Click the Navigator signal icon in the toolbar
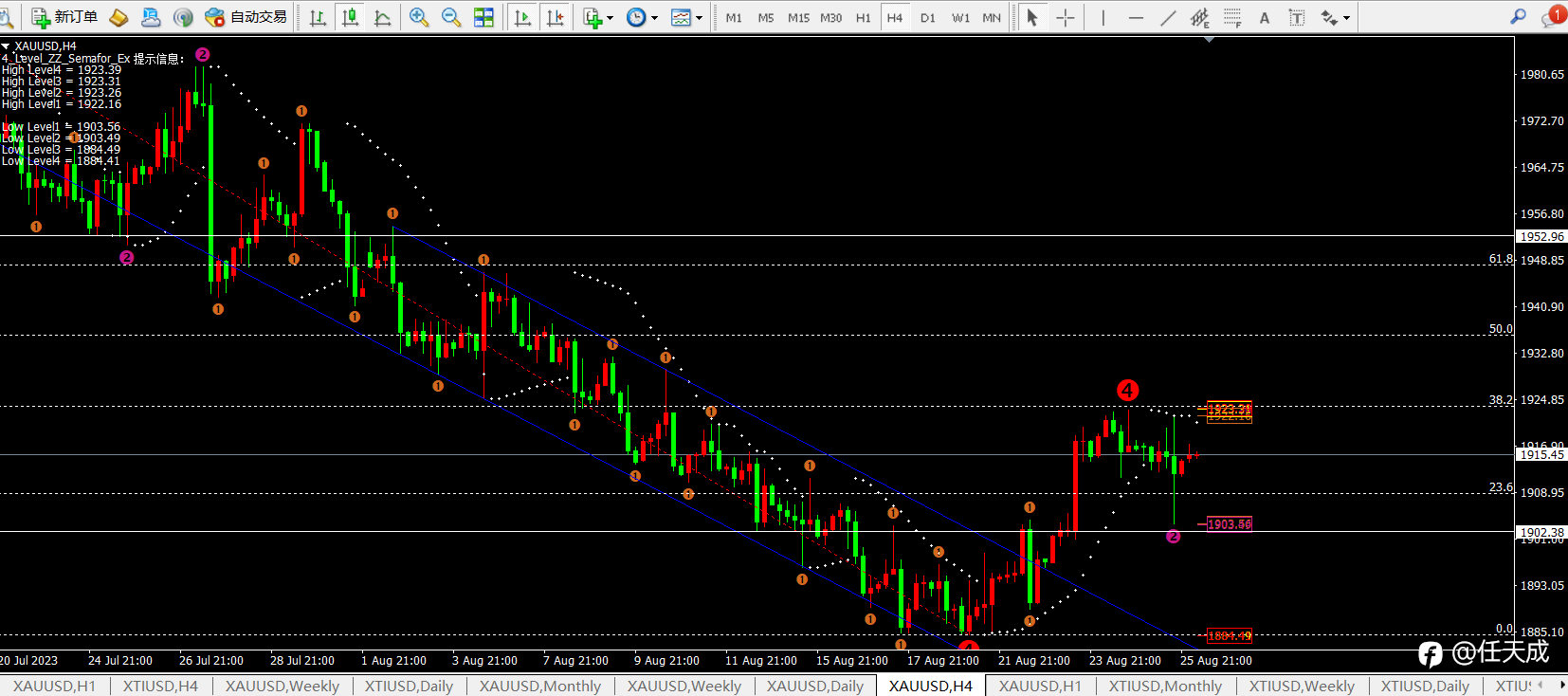 point(183,17)
